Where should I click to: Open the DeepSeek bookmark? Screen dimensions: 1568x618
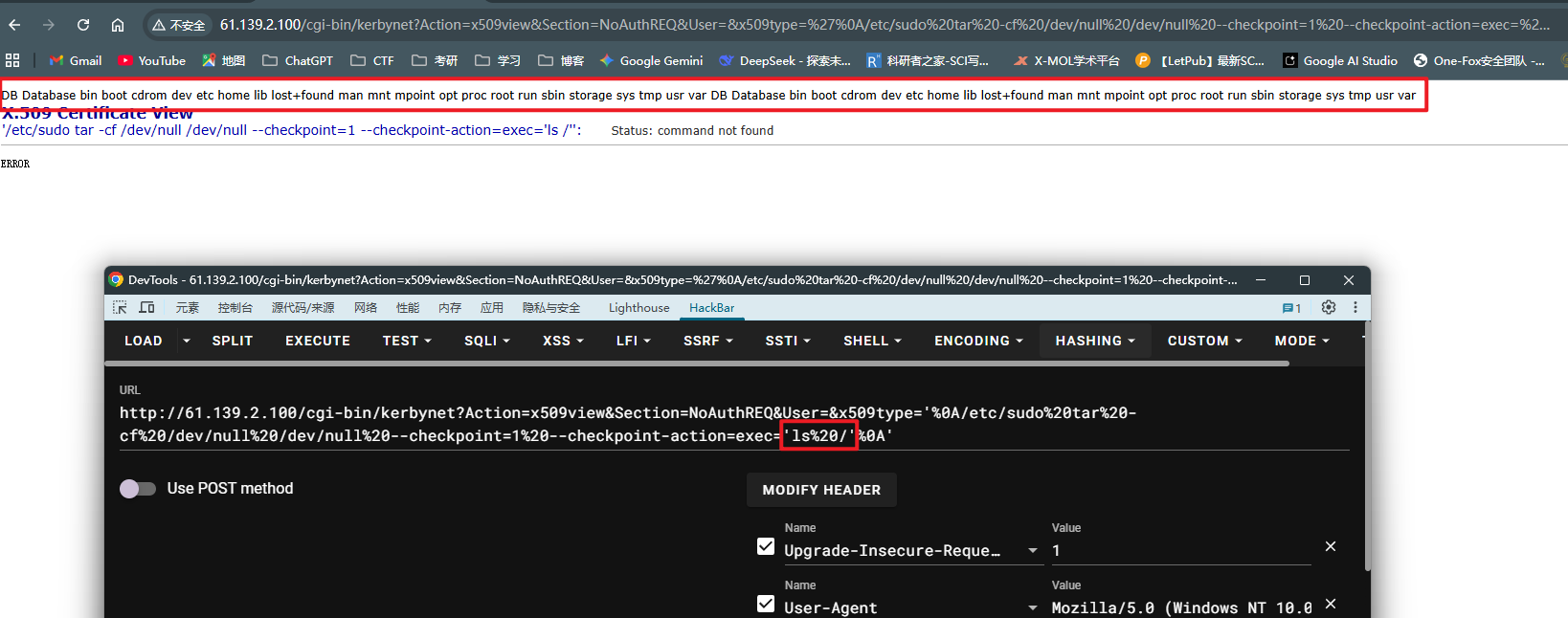[x=784, y=60]
